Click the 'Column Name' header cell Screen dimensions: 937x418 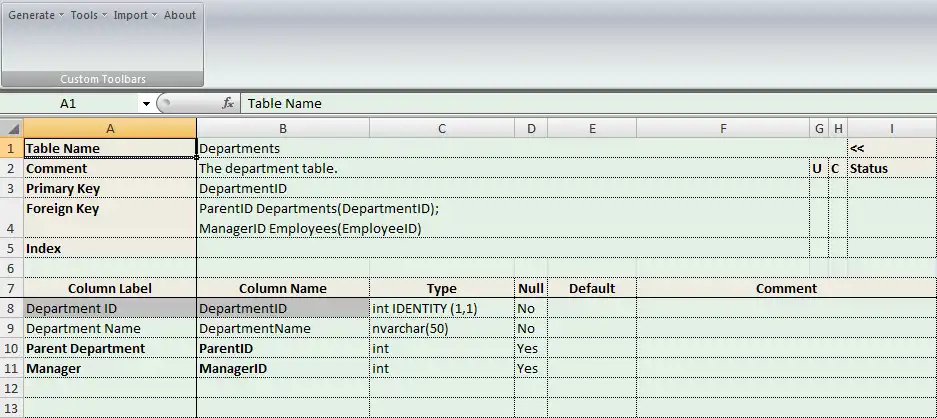click(283, 288)
